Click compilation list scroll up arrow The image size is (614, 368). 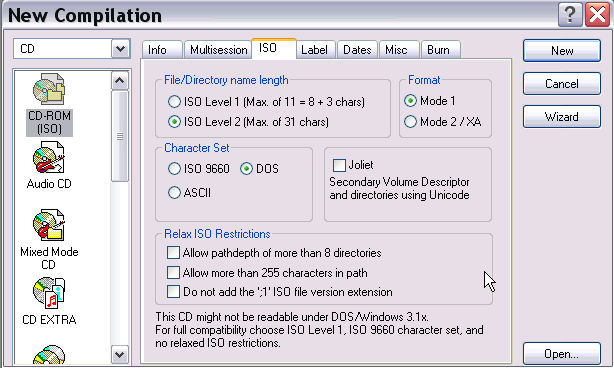click(119, 81)
